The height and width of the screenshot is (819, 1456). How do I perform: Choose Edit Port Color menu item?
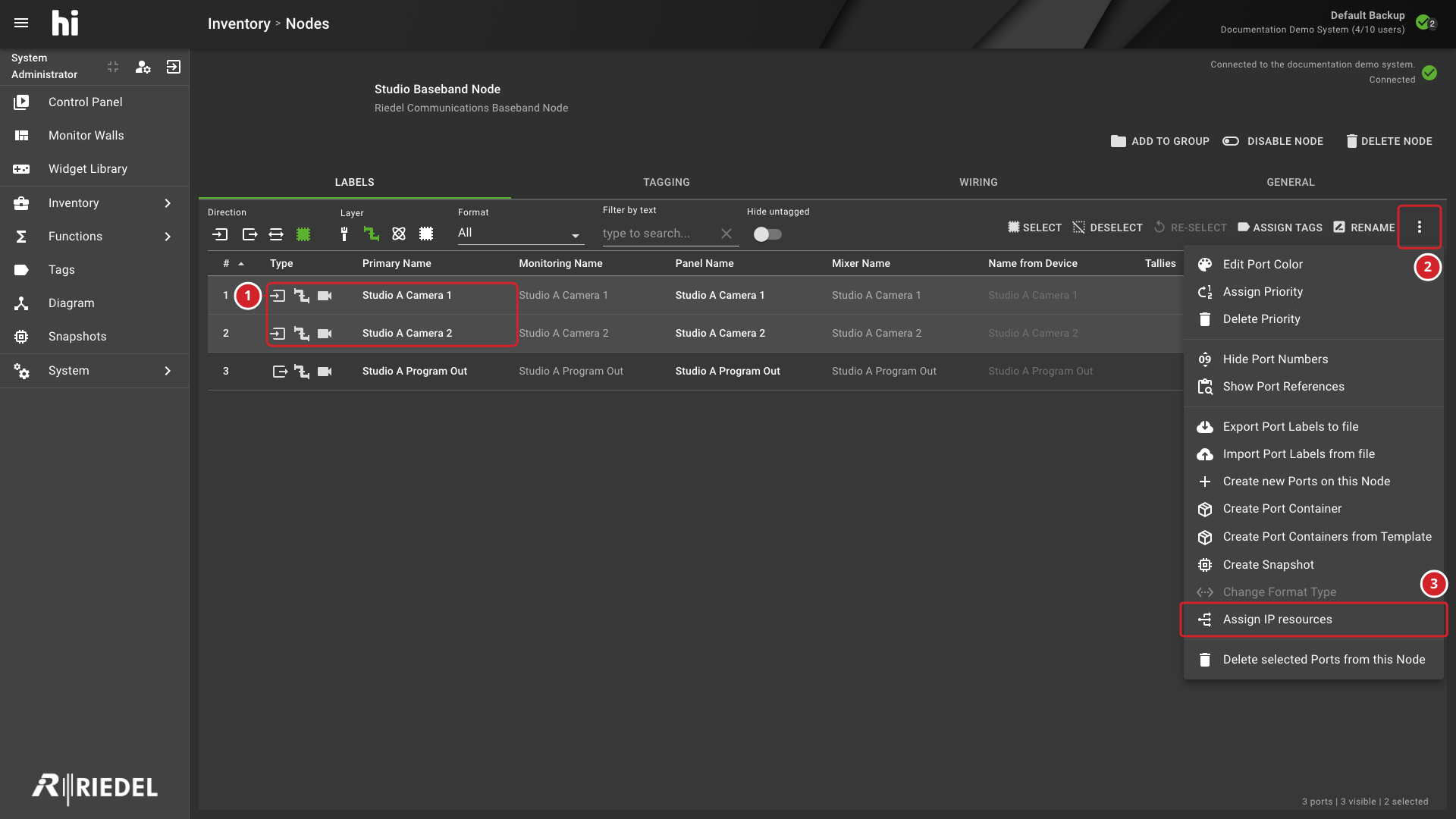pyautogui.click(x=1313, y=265)
